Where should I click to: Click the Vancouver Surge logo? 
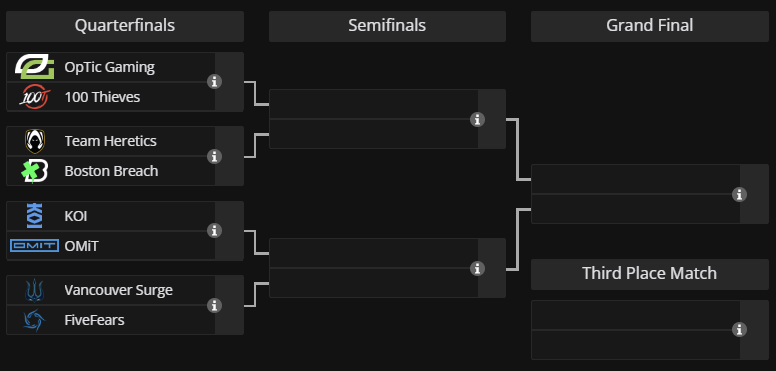tap(35, 290)
